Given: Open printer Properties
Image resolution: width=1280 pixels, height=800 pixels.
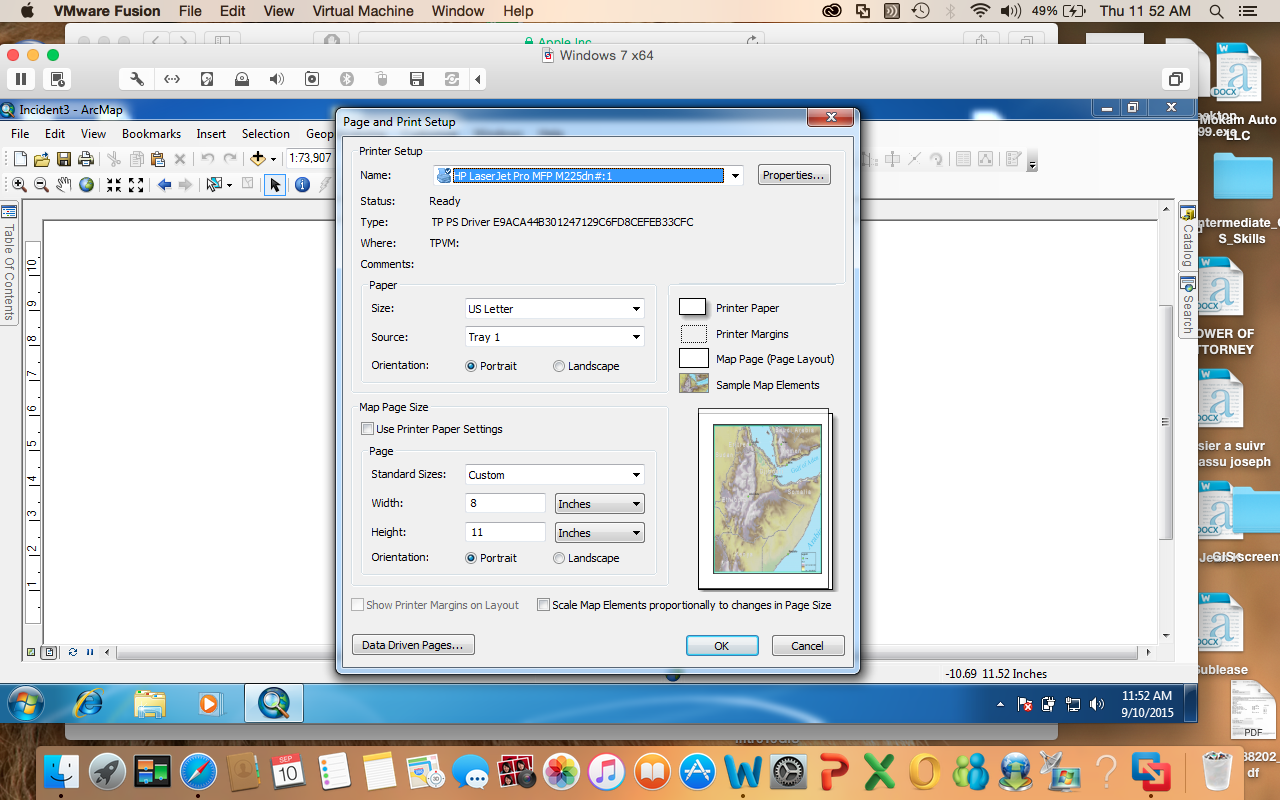Looking at the screenshot, I should point(793,174).
